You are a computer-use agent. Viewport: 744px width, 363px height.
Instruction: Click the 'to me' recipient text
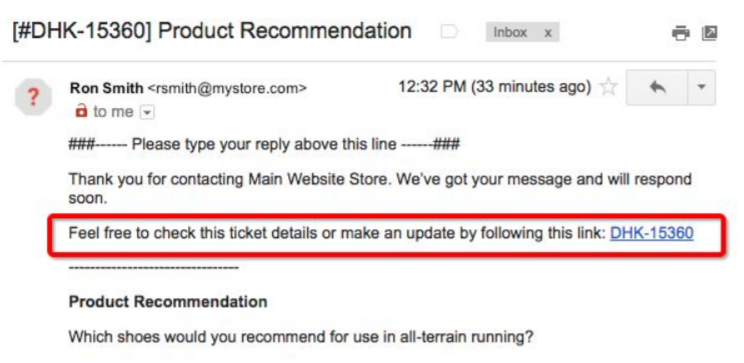pyautogui.click(x=113, y=112)
